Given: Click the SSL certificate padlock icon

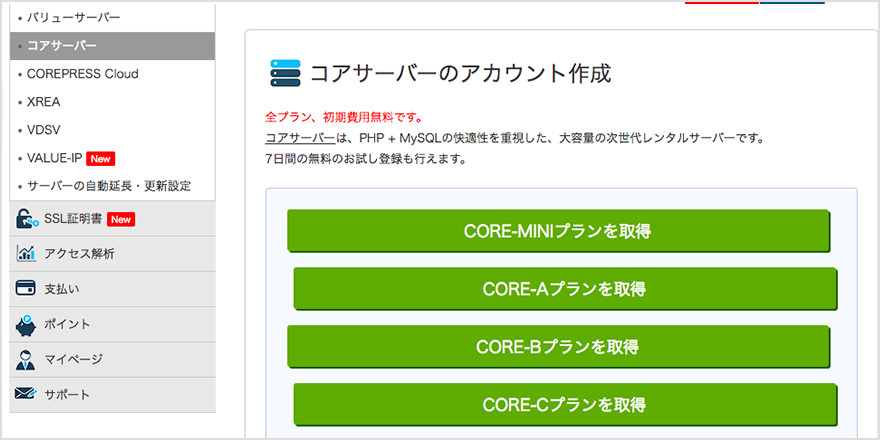Looking at the screenshot, I should point(27,220).
